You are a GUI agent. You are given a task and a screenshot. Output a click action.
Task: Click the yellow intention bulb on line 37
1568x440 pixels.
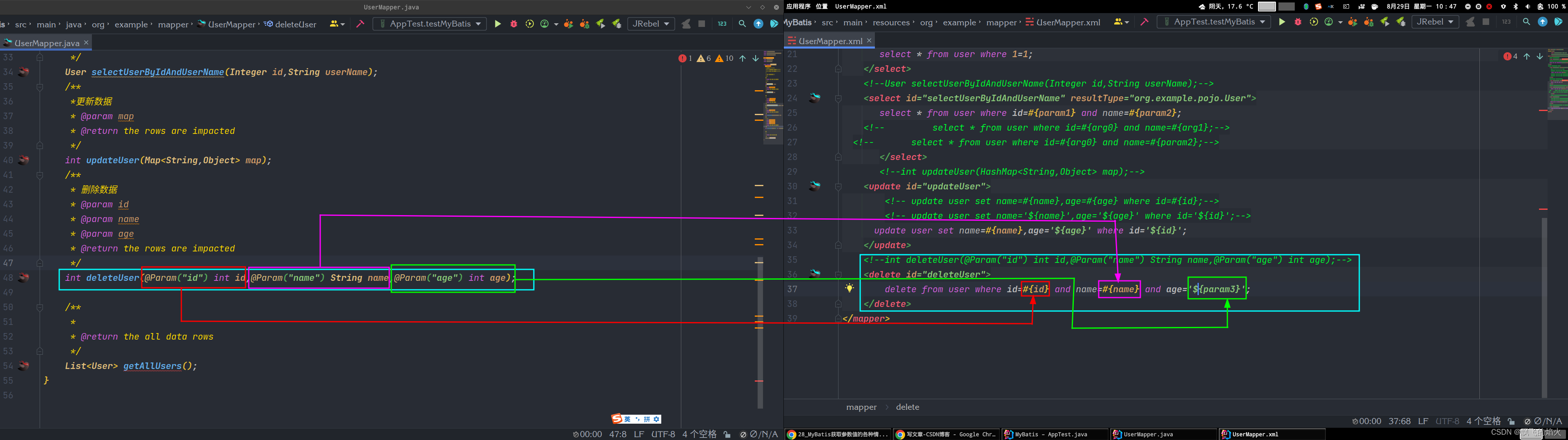[849, 288]
